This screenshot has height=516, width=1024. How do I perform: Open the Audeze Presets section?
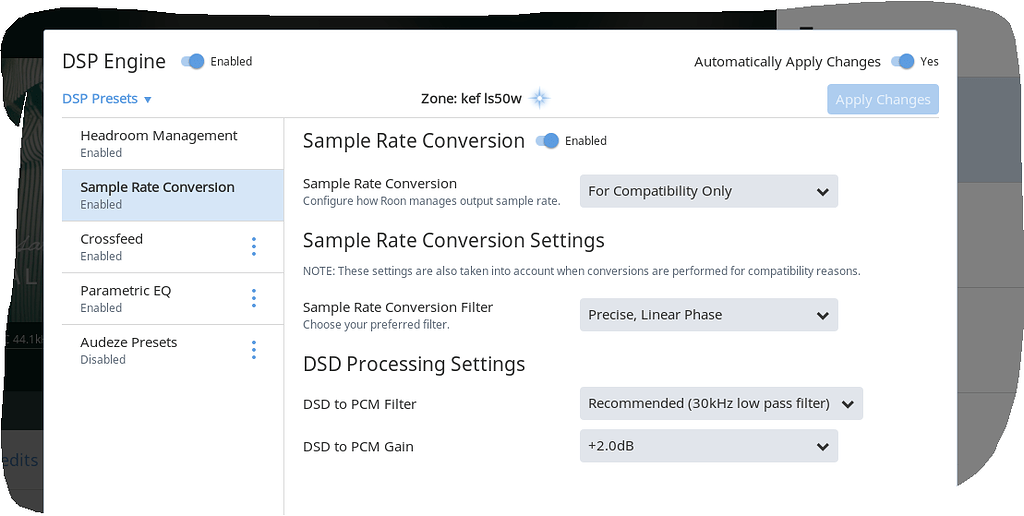point(129,350)
